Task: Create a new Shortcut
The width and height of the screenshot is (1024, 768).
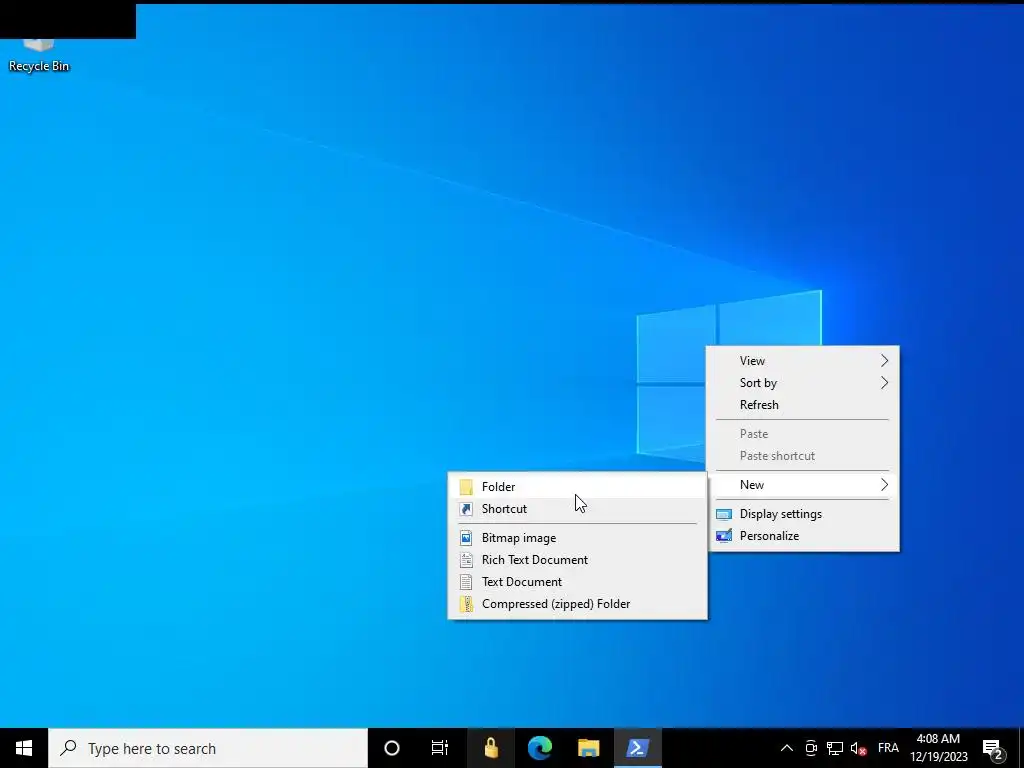Action: tap(577, 509)
